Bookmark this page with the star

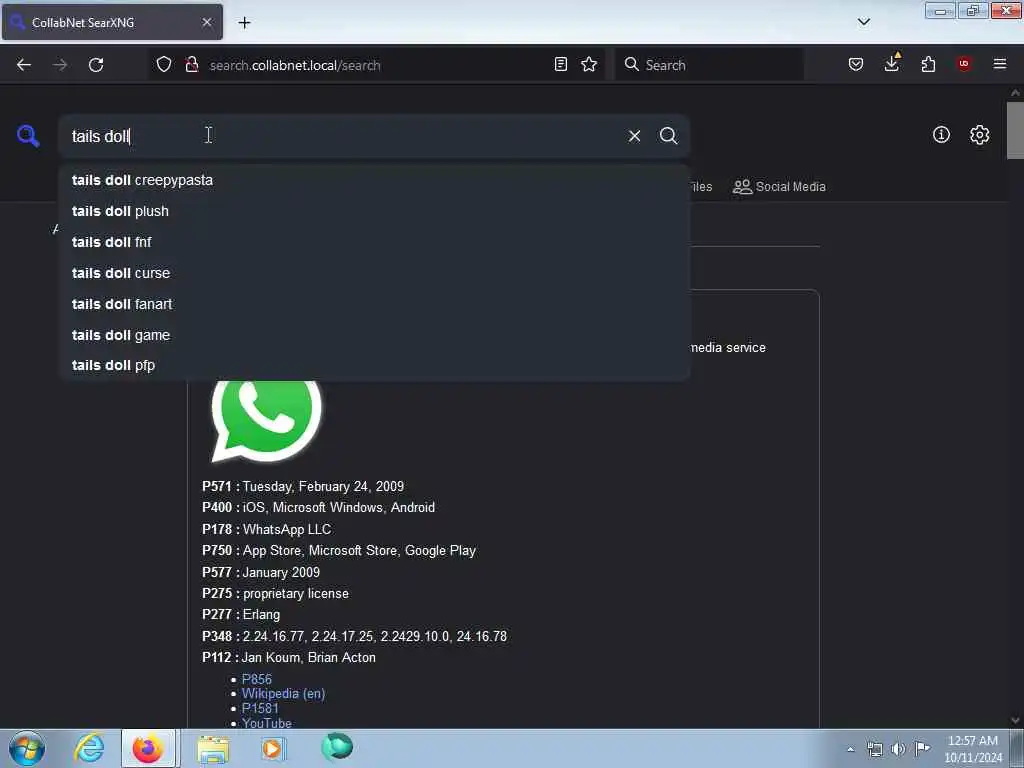589,64
